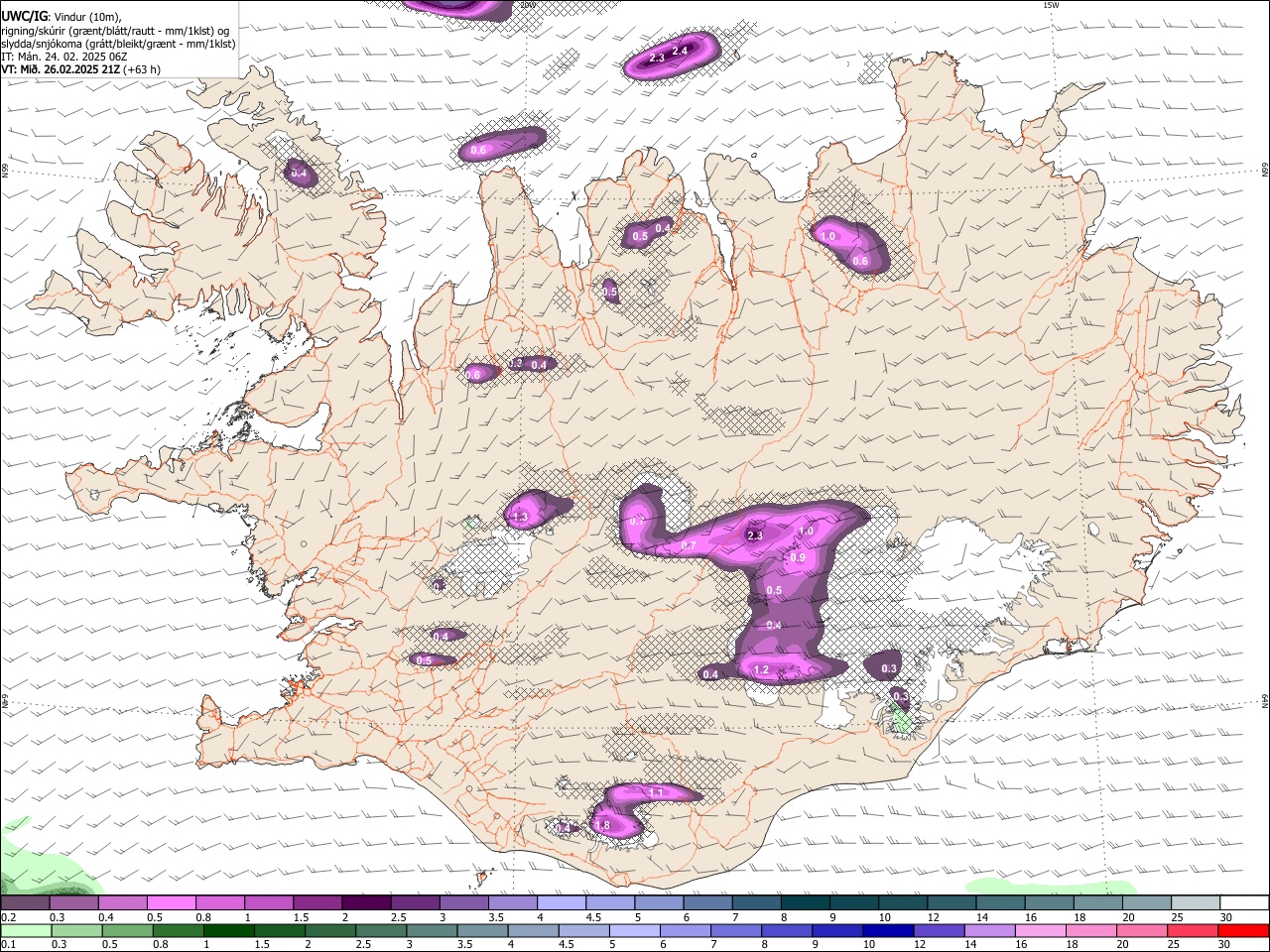This screenshot has height=952, width=1270.
Task: Click the slydda/snjókoma description line
Action: click(118, 44)
